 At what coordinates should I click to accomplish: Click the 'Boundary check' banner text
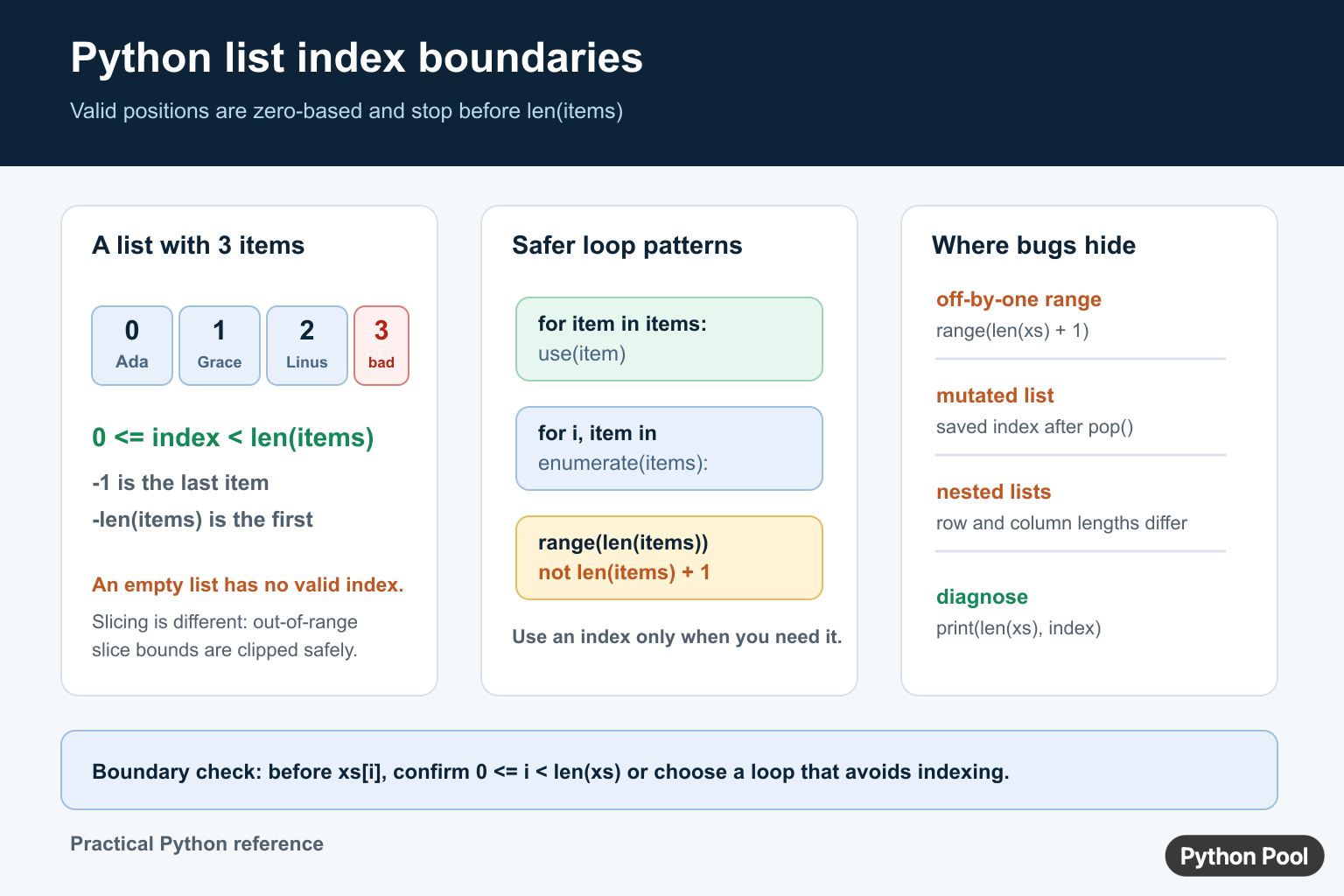click(x=550, y=772)
